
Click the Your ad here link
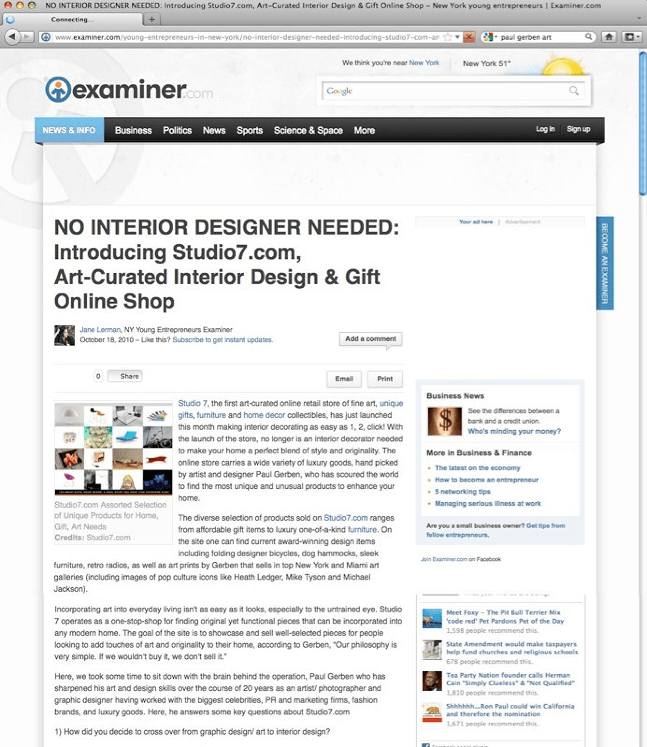(x=476, y=222)
